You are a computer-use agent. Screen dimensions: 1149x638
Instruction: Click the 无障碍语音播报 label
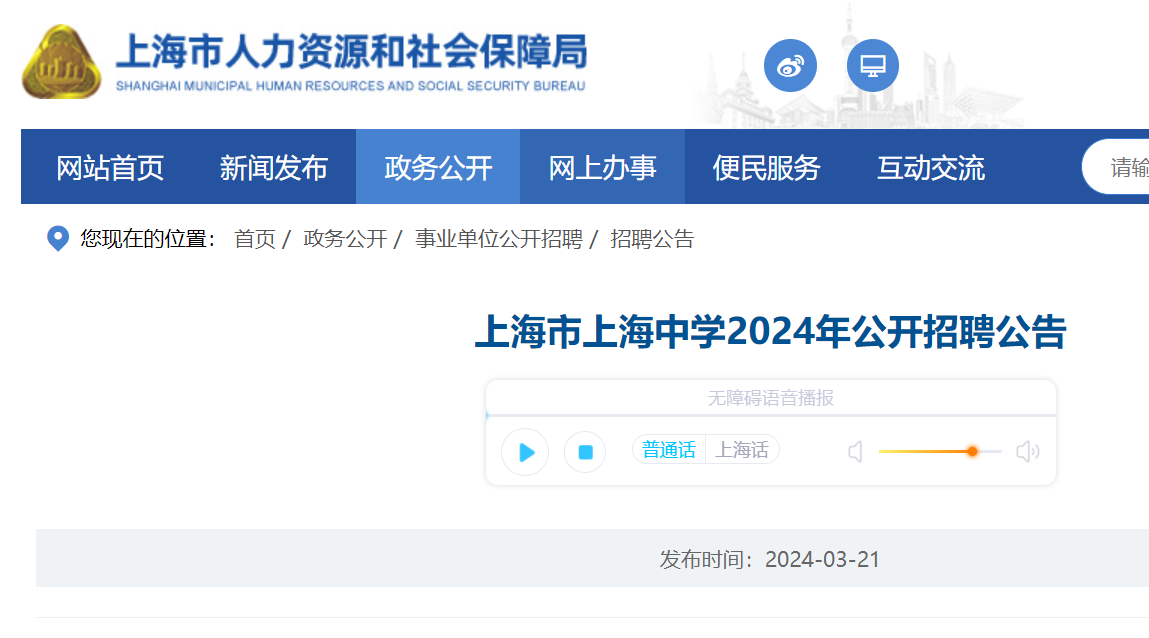pos(771,398)
